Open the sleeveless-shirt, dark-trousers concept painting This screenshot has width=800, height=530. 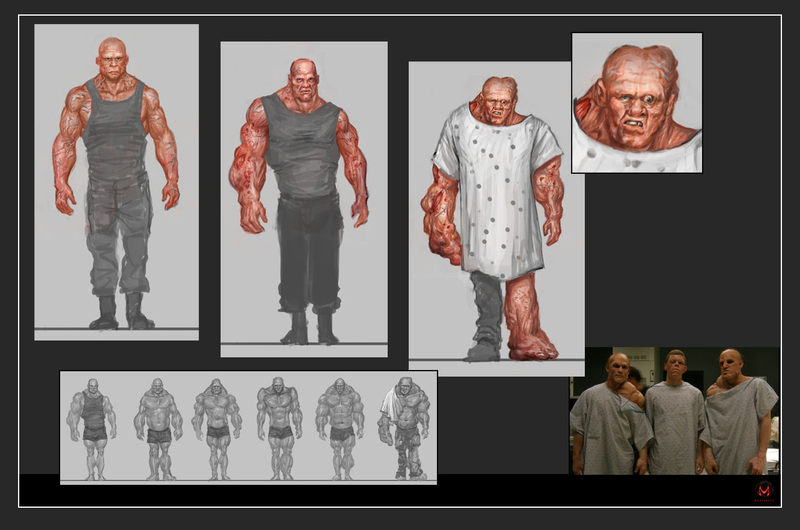(304, 199)
